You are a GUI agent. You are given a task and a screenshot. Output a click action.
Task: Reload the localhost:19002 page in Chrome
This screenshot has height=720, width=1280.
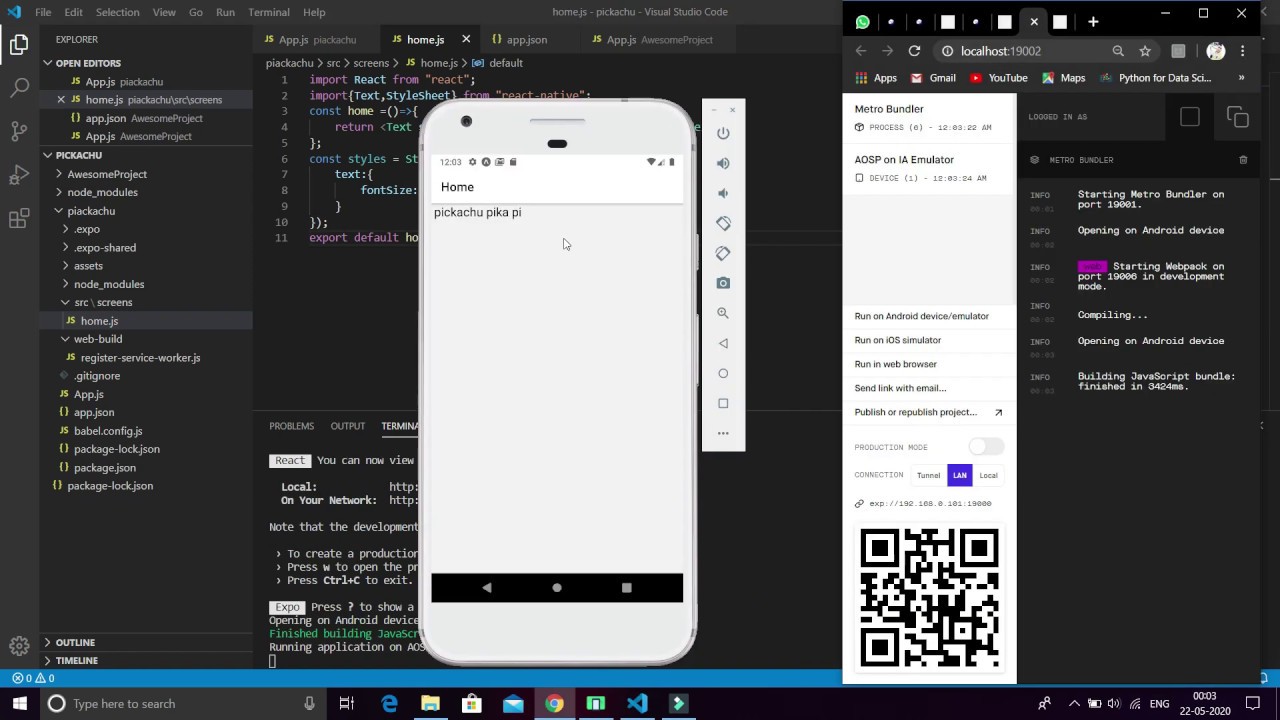914,51
